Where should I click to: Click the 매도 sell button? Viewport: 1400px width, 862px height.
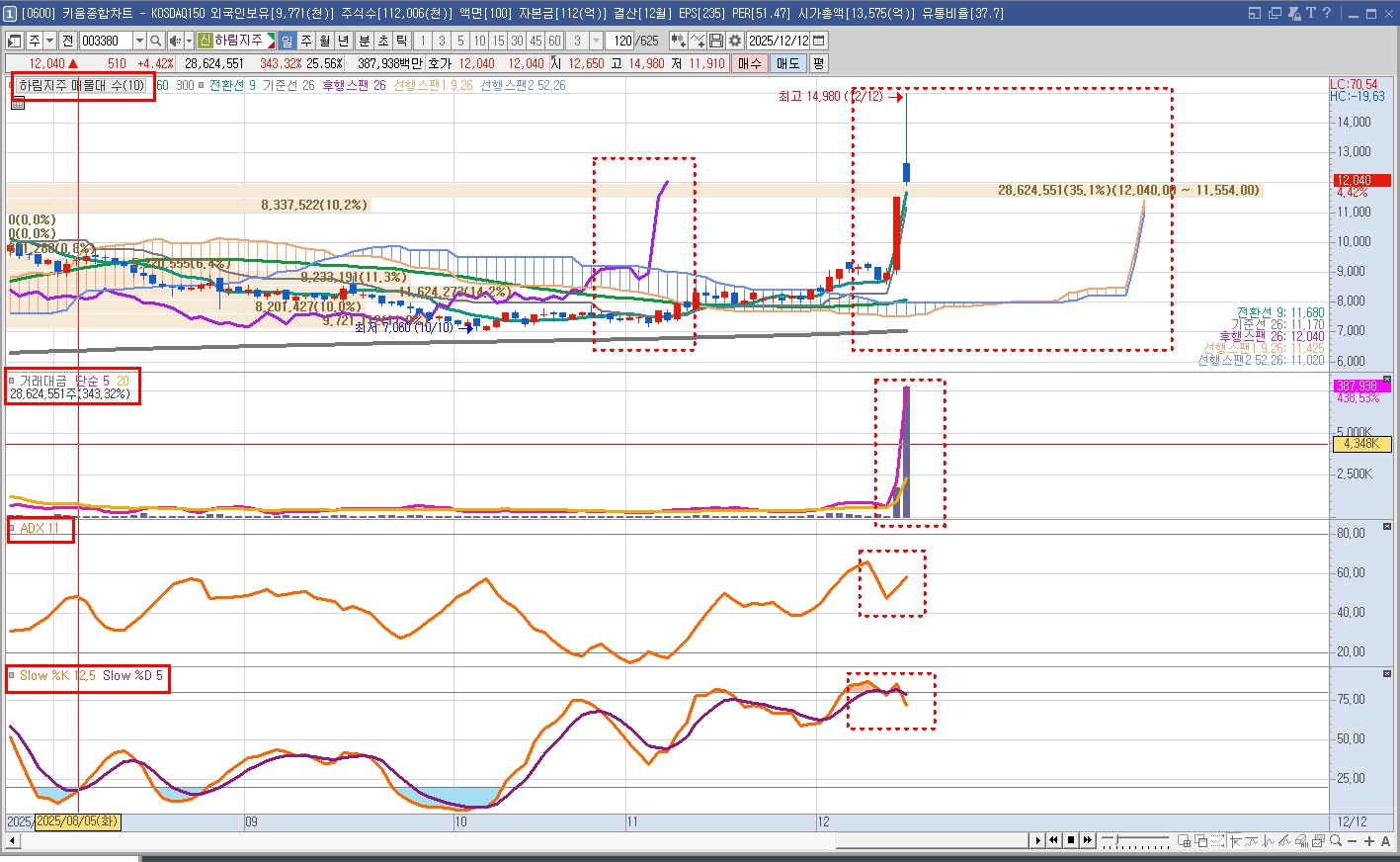pyautogui.click(x=787, y=63)
